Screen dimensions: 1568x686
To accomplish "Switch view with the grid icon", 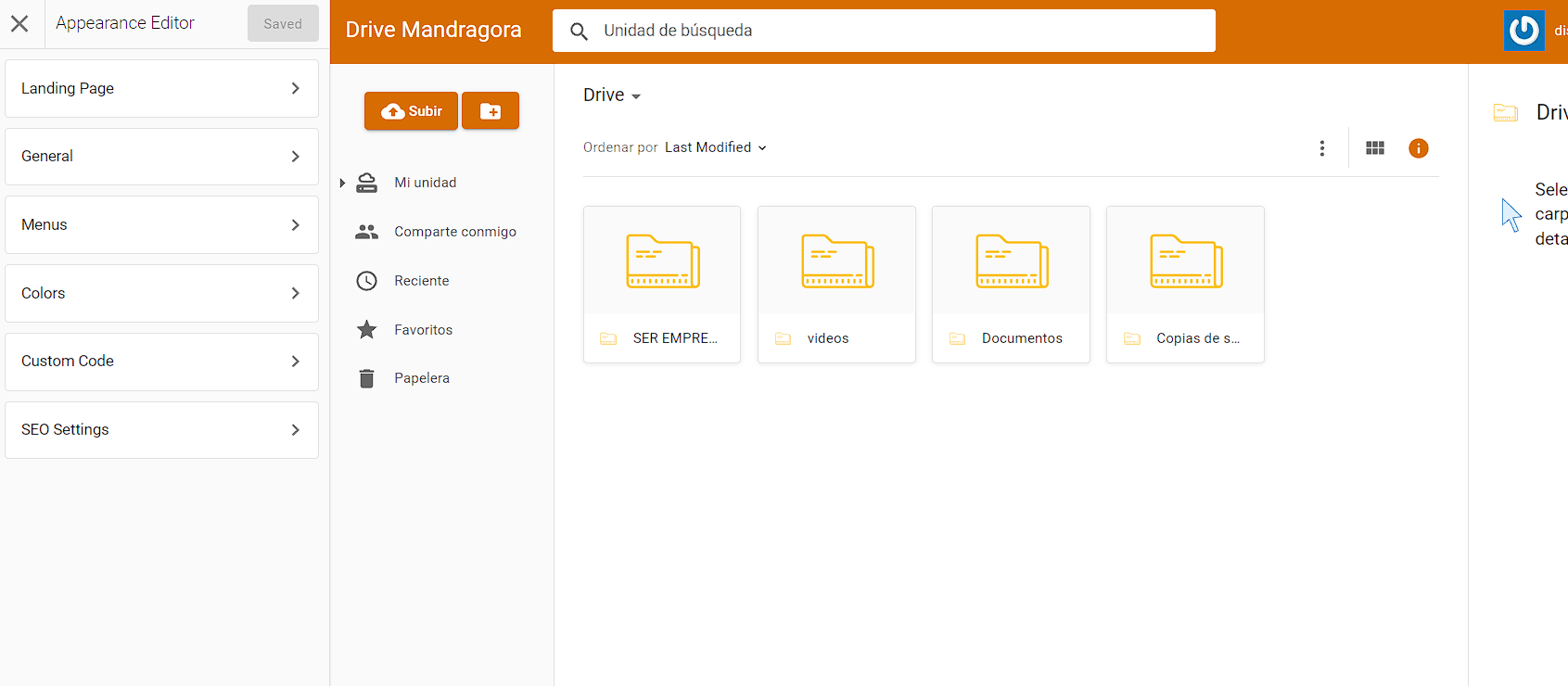I will pos(1374,148).
